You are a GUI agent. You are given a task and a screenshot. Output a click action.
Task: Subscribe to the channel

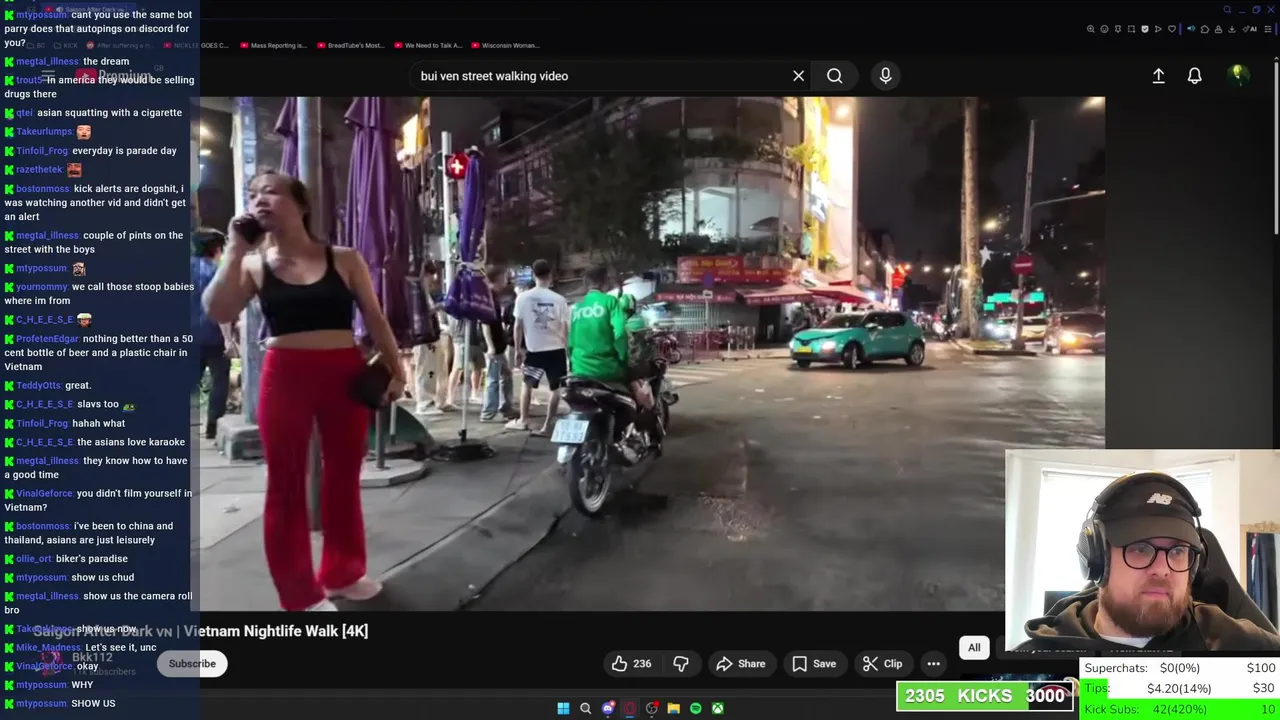[x=192, y=664]
